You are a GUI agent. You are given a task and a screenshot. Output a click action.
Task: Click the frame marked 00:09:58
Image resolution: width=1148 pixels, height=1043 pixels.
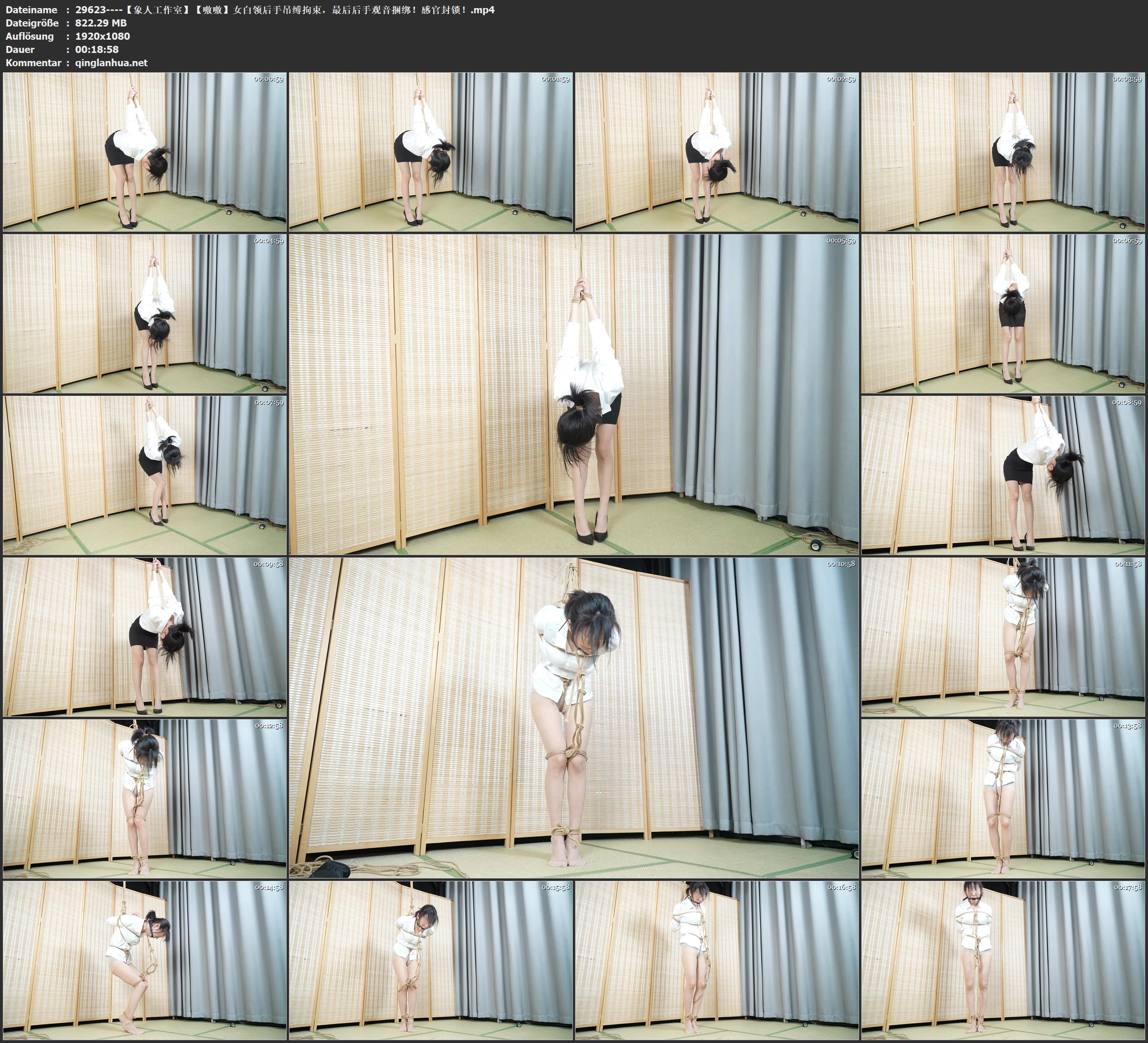pyautogui.click(x=145, y=636)
